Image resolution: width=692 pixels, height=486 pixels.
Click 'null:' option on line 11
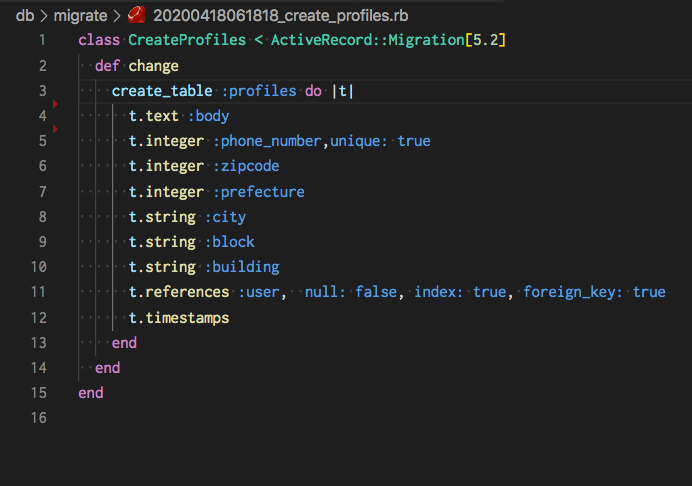click(325, 292)
